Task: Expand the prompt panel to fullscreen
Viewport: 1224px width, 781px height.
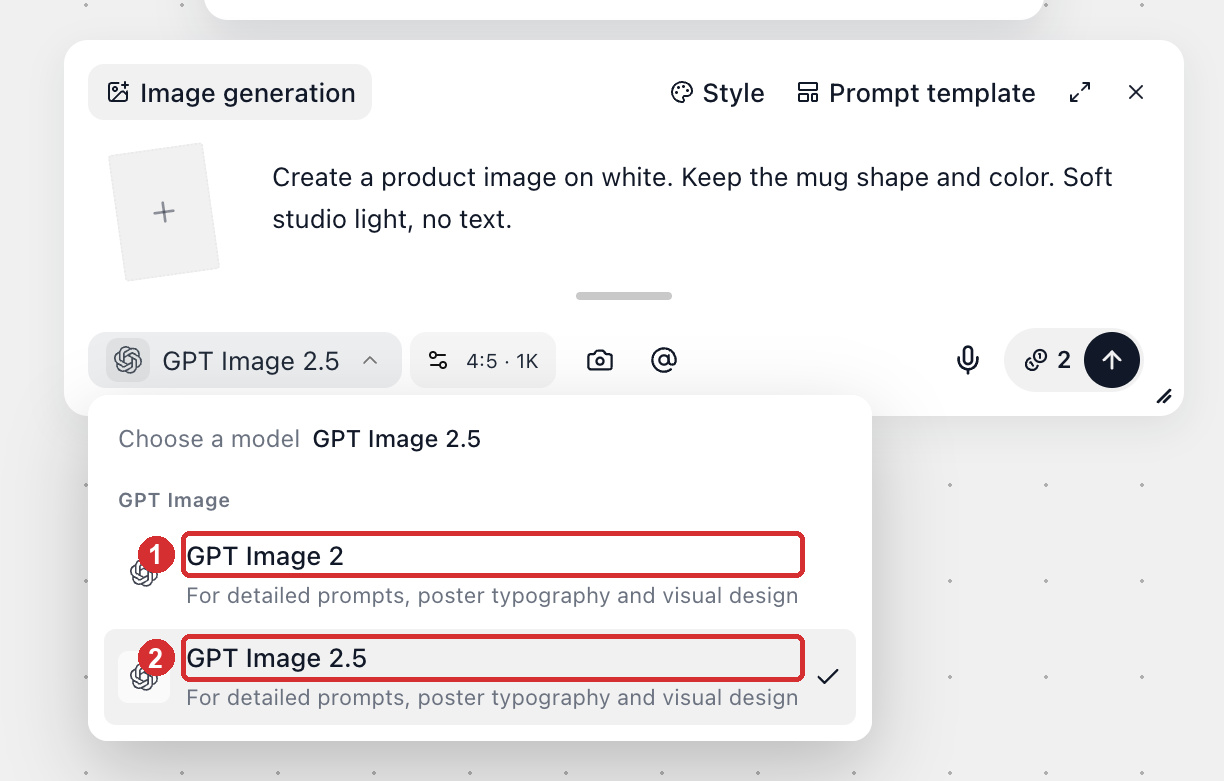Action: pos(1080,93)
